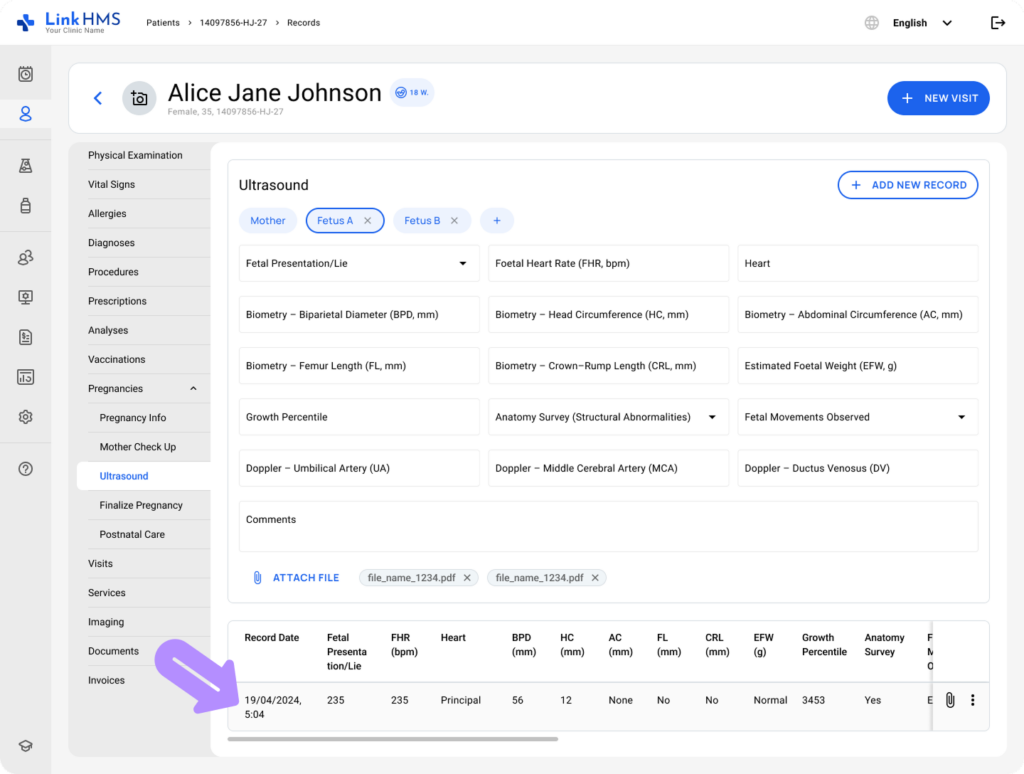1024x774 pixels.
Task: Switch to the Mother tab
Action: [x=267, y=221]
